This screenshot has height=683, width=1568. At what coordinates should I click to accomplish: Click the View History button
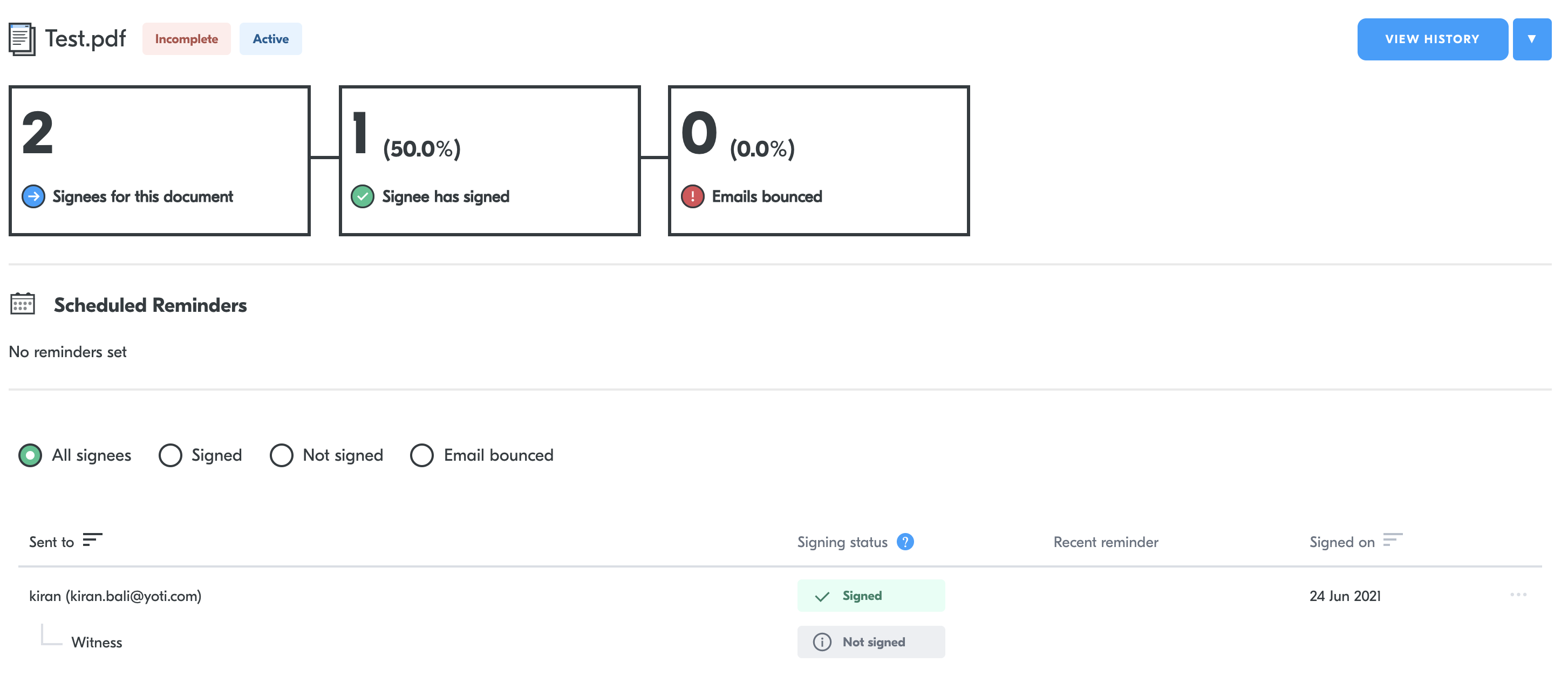click(1432, 39)
